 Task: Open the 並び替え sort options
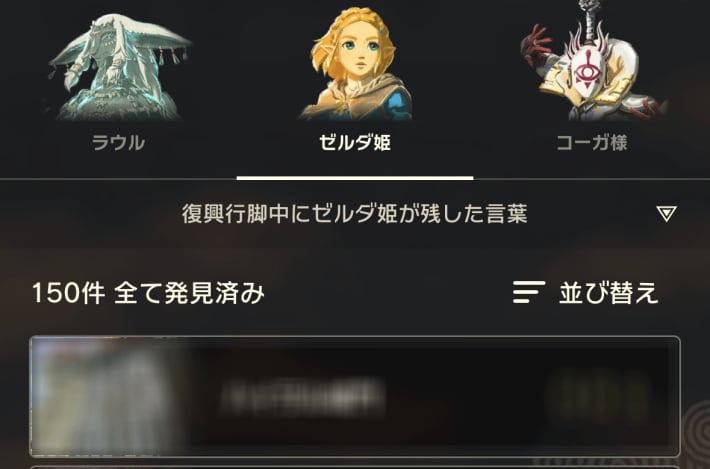pyautogui.click(x=609, y=292)
